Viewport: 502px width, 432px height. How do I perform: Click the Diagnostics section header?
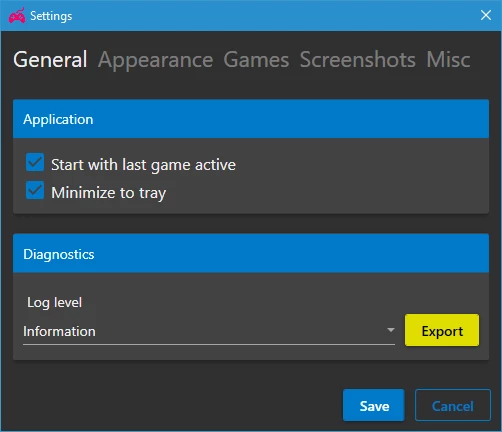(251, 254)
